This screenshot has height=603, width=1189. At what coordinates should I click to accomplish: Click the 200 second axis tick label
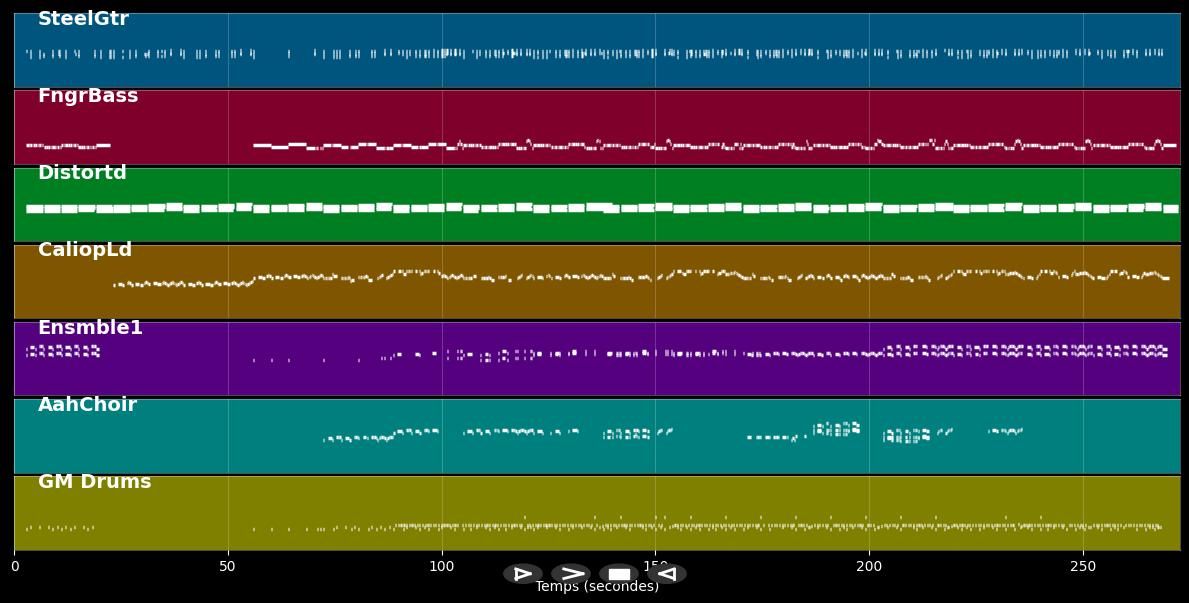pos(869,567)
